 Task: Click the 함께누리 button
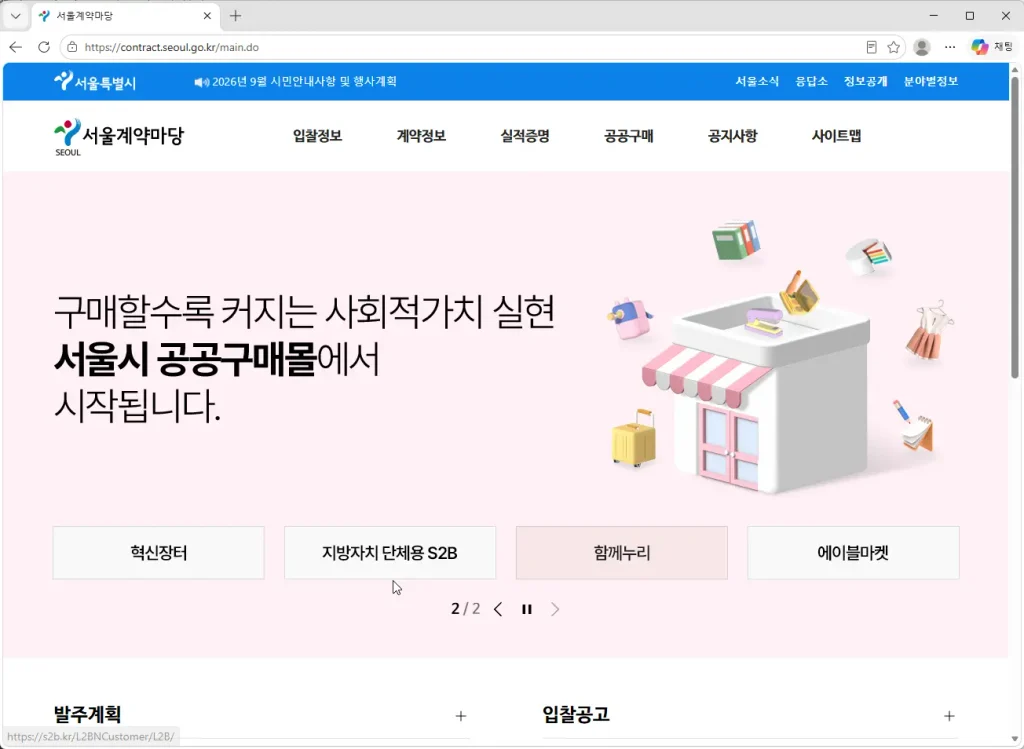click(x=622, y=552)
